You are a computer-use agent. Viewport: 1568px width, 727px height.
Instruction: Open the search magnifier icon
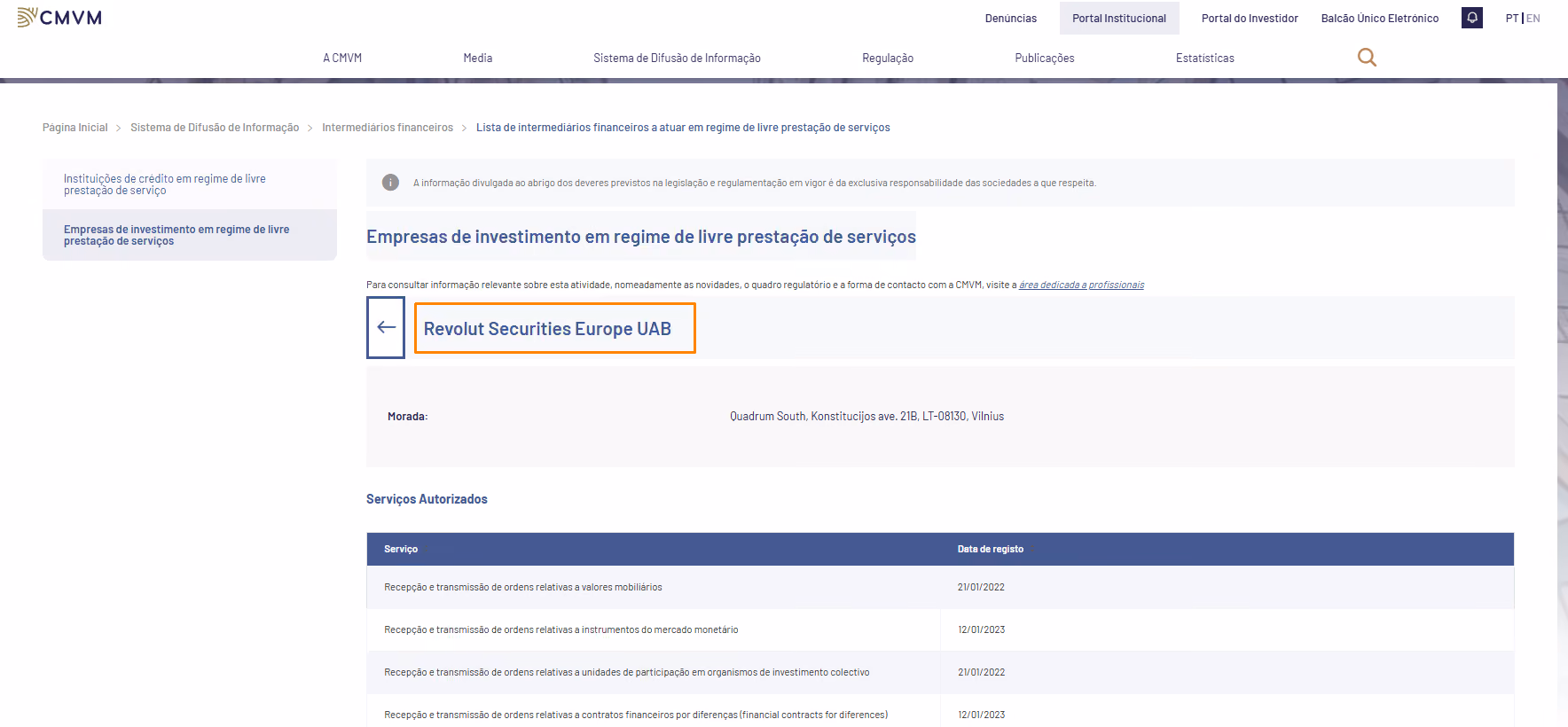1367,58
